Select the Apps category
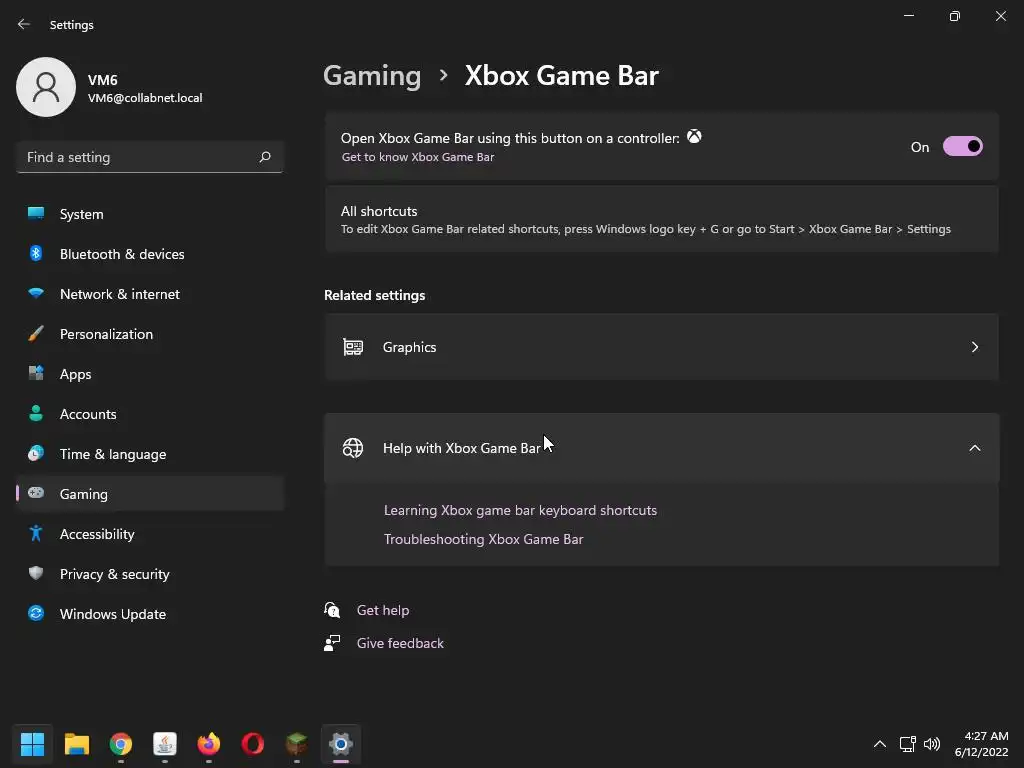The width and height of the screenshot is (1024, 768). click(150, 374)
